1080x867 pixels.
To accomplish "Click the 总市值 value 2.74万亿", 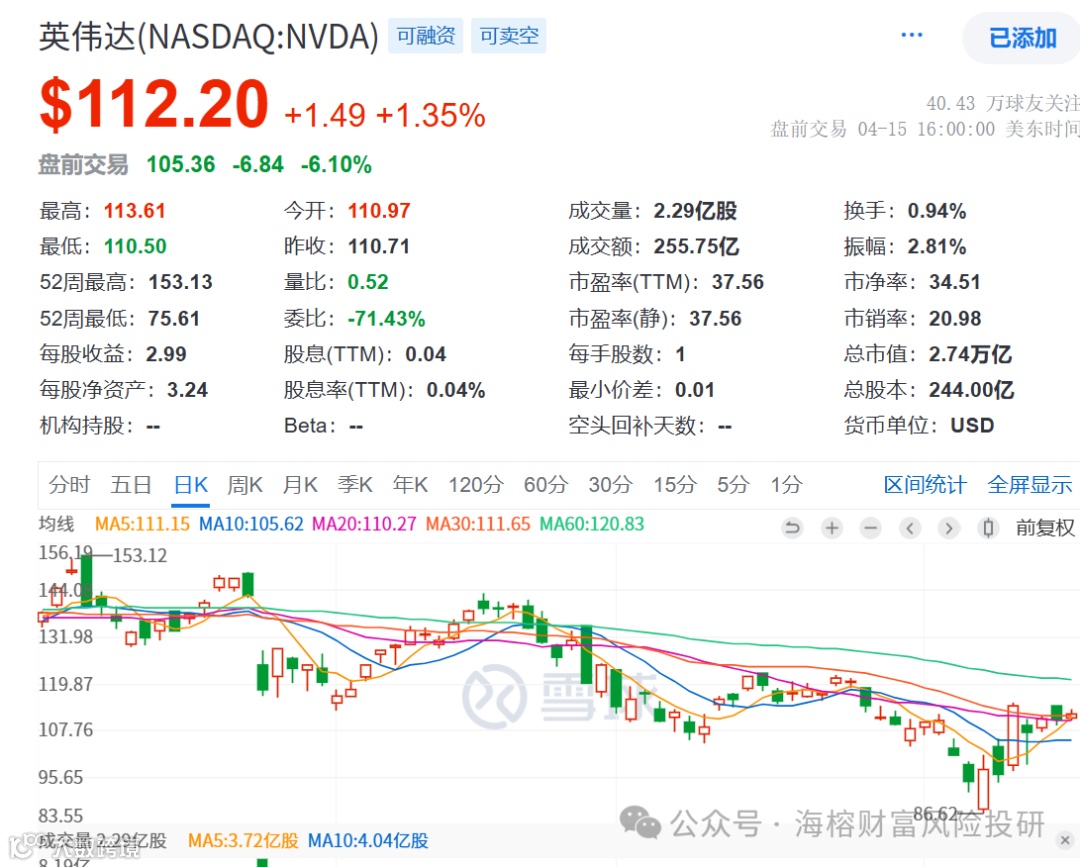I will 970,355.
